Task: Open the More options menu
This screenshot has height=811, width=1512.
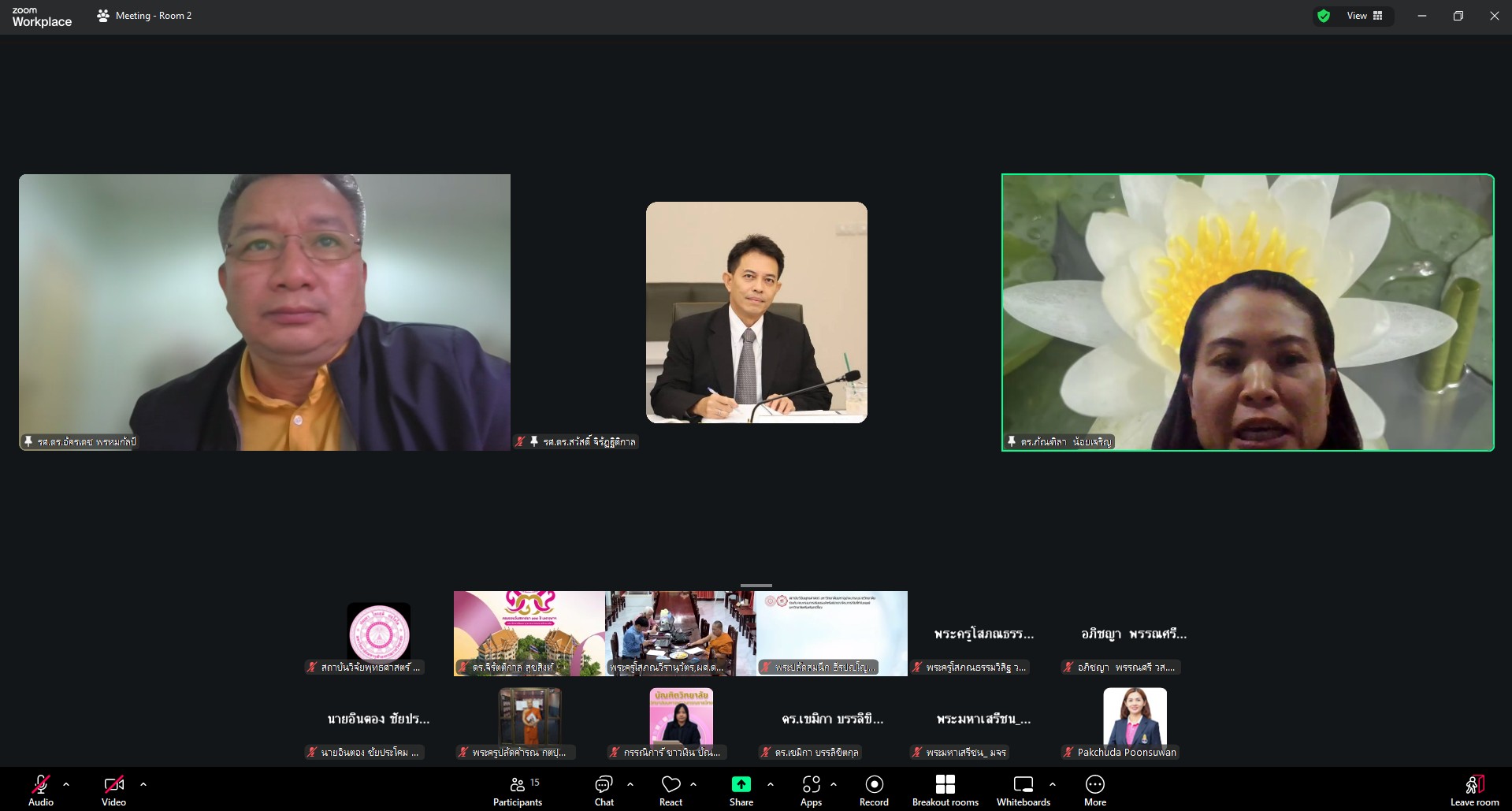Action: pos(1094,790)
